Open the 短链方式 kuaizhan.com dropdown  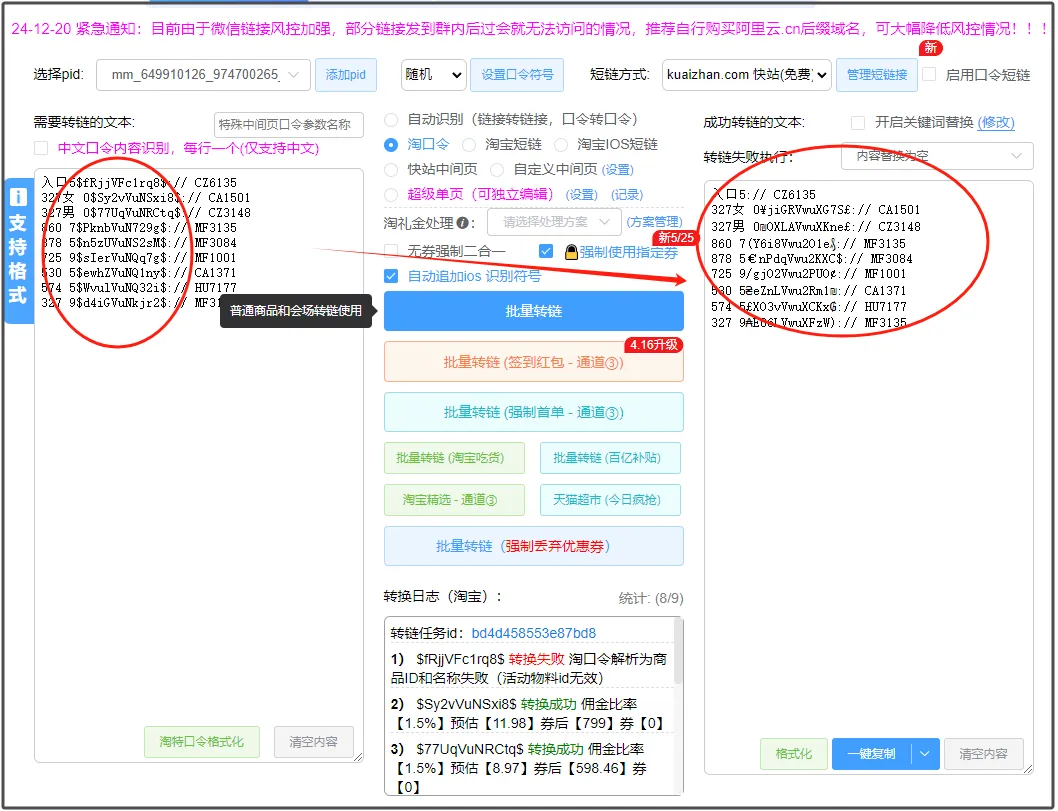pyautogui.click(x=746, y=74)
